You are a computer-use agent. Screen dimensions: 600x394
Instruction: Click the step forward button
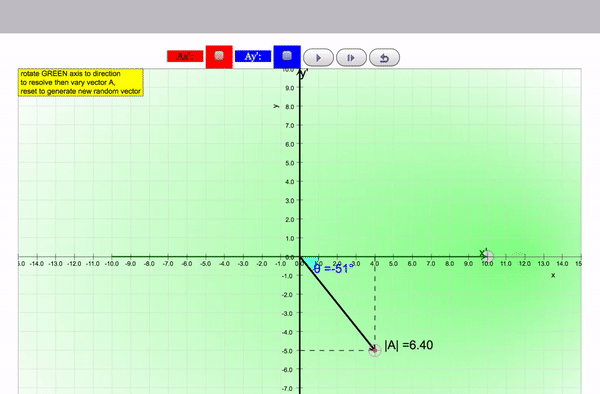(x=351, y=58)
